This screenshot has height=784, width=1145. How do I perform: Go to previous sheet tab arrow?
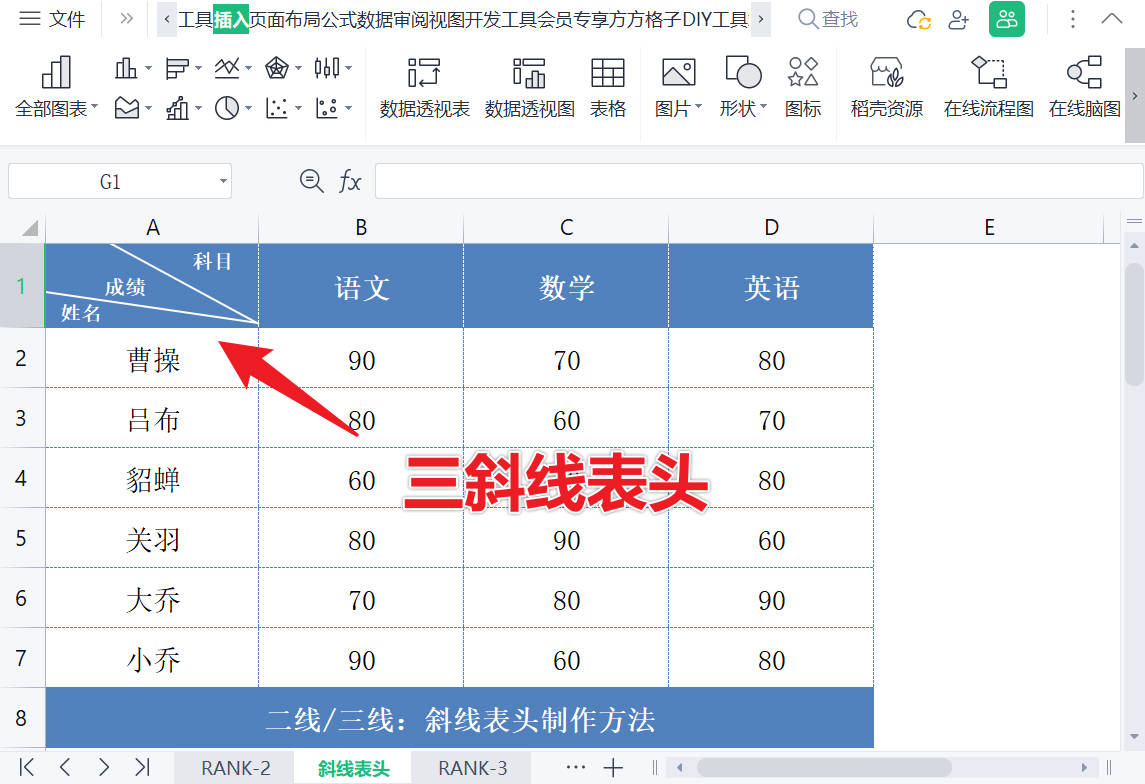(65, 767)
